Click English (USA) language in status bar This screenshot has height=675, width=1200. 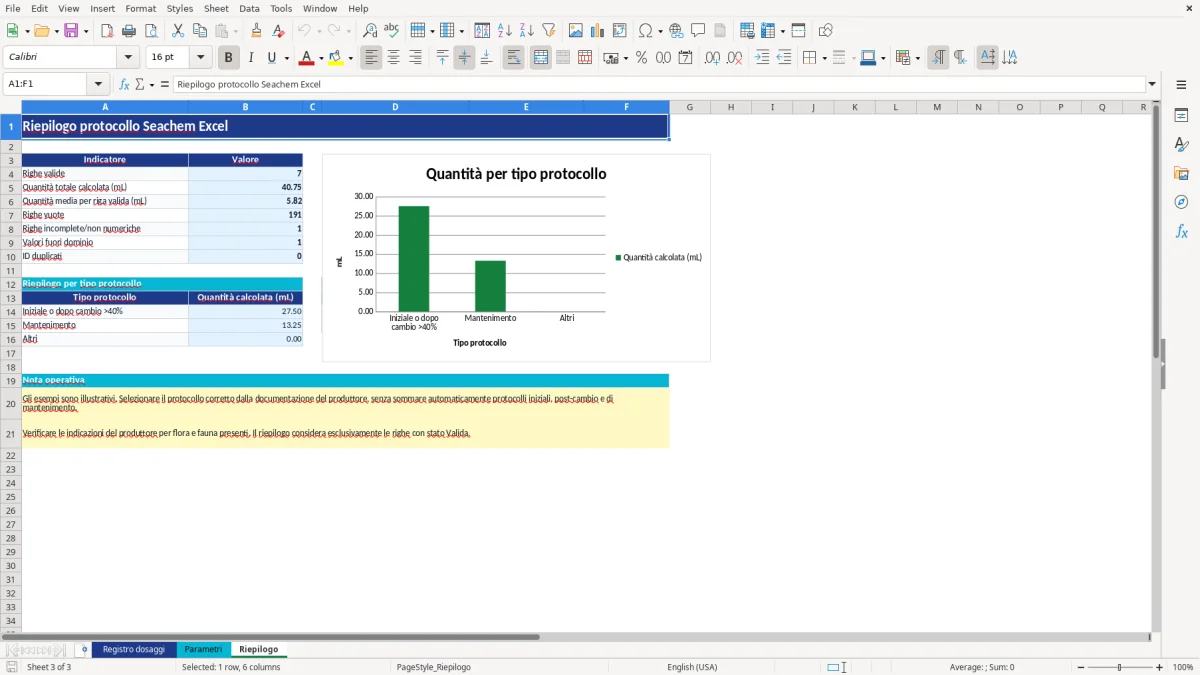692,667
